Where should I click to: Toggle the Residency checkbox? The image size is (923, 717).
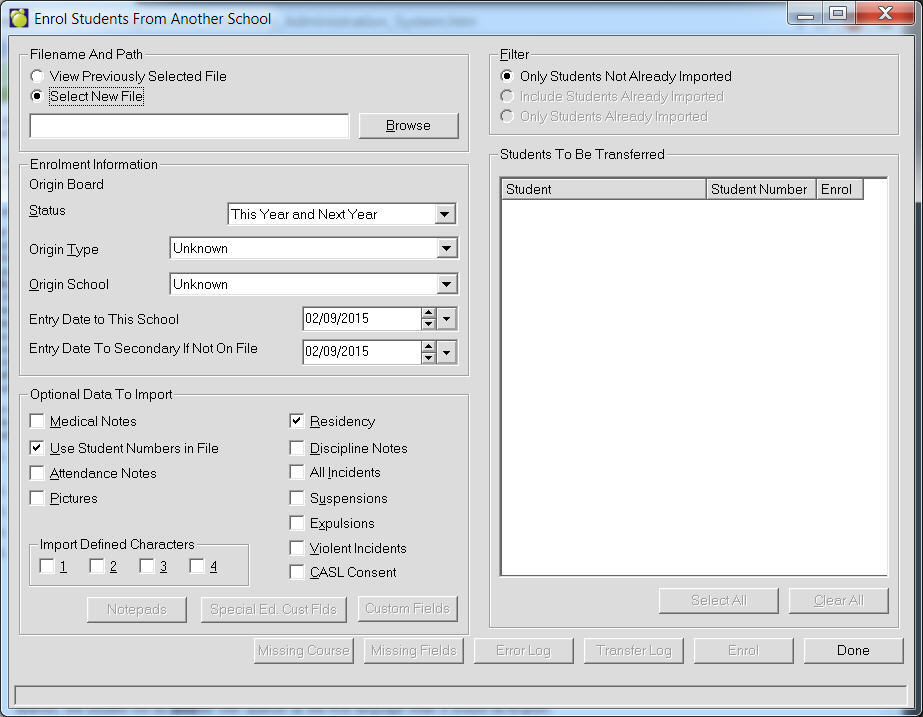click(x=297, y=422)
